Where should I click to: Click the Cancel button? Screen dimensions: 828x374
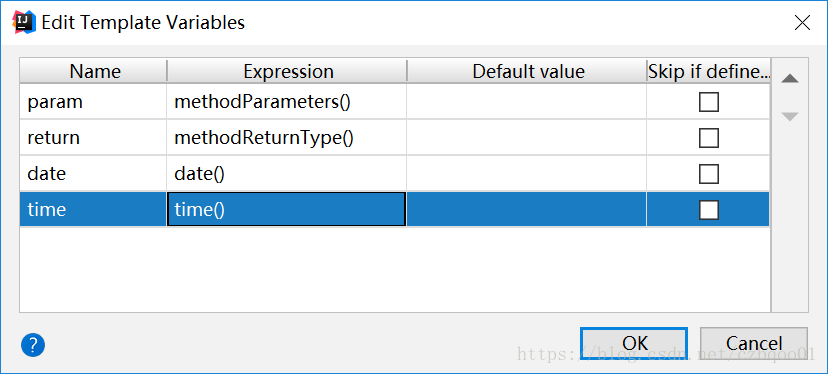click(x=754, y=343)
